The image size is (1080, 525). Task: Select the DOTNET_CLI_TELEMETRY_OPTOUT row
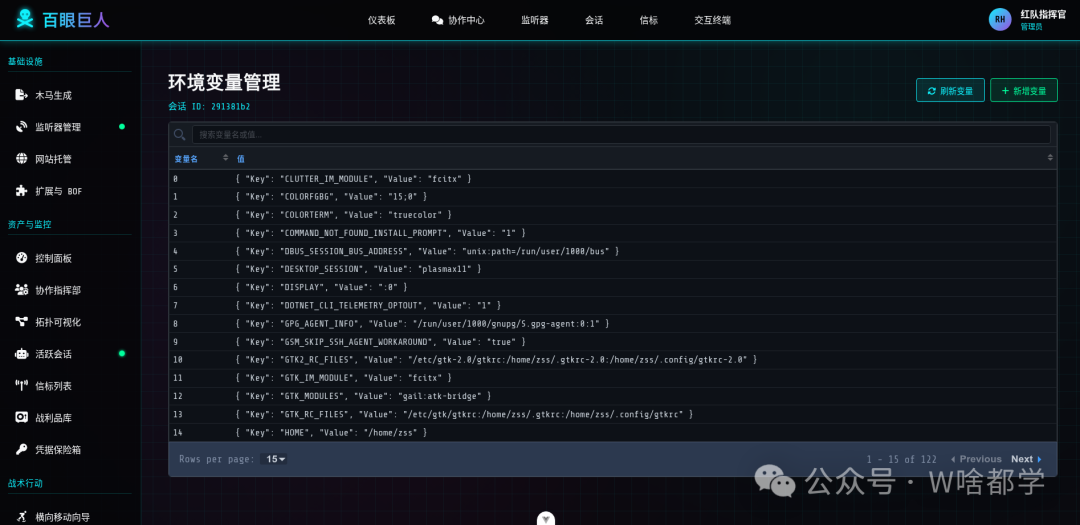613,305
